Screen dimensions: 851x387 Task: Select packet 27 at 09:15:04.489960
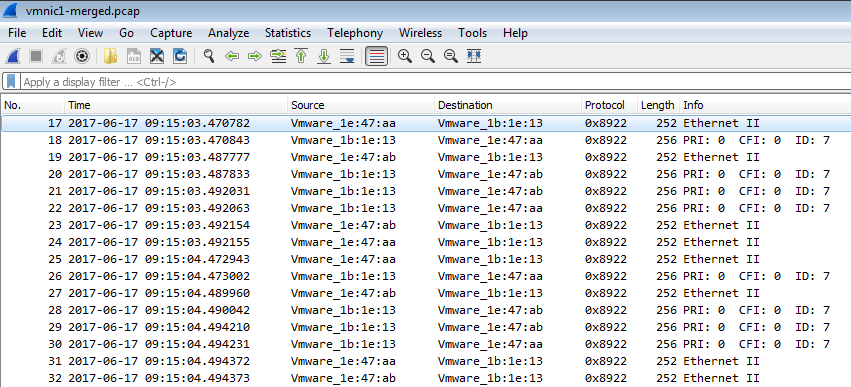tap(426, 293)
